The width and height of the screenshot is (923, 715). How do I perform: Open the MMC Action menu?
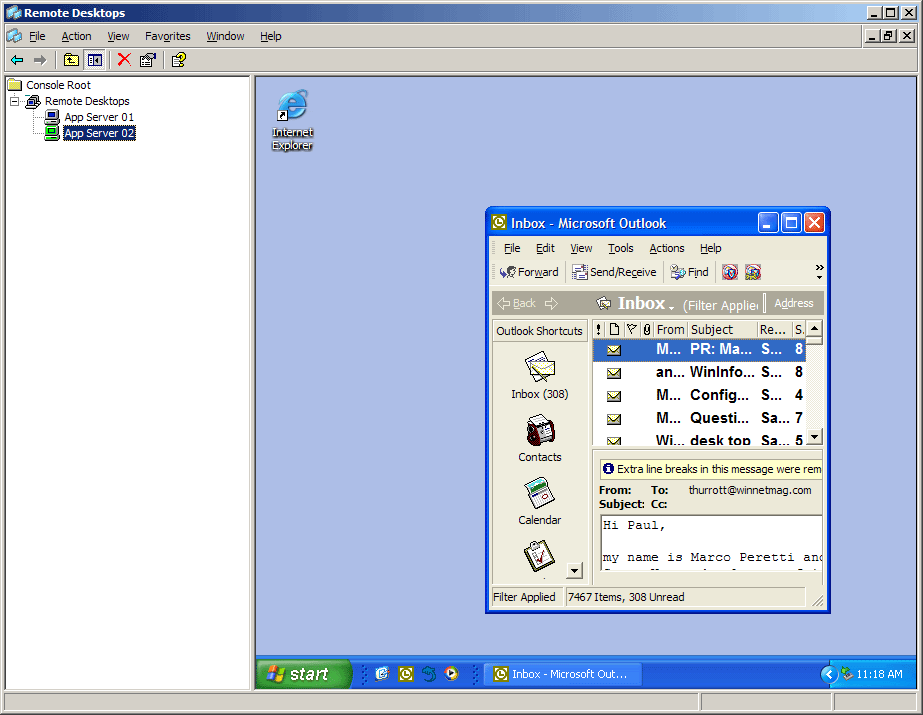pos(77,36)
